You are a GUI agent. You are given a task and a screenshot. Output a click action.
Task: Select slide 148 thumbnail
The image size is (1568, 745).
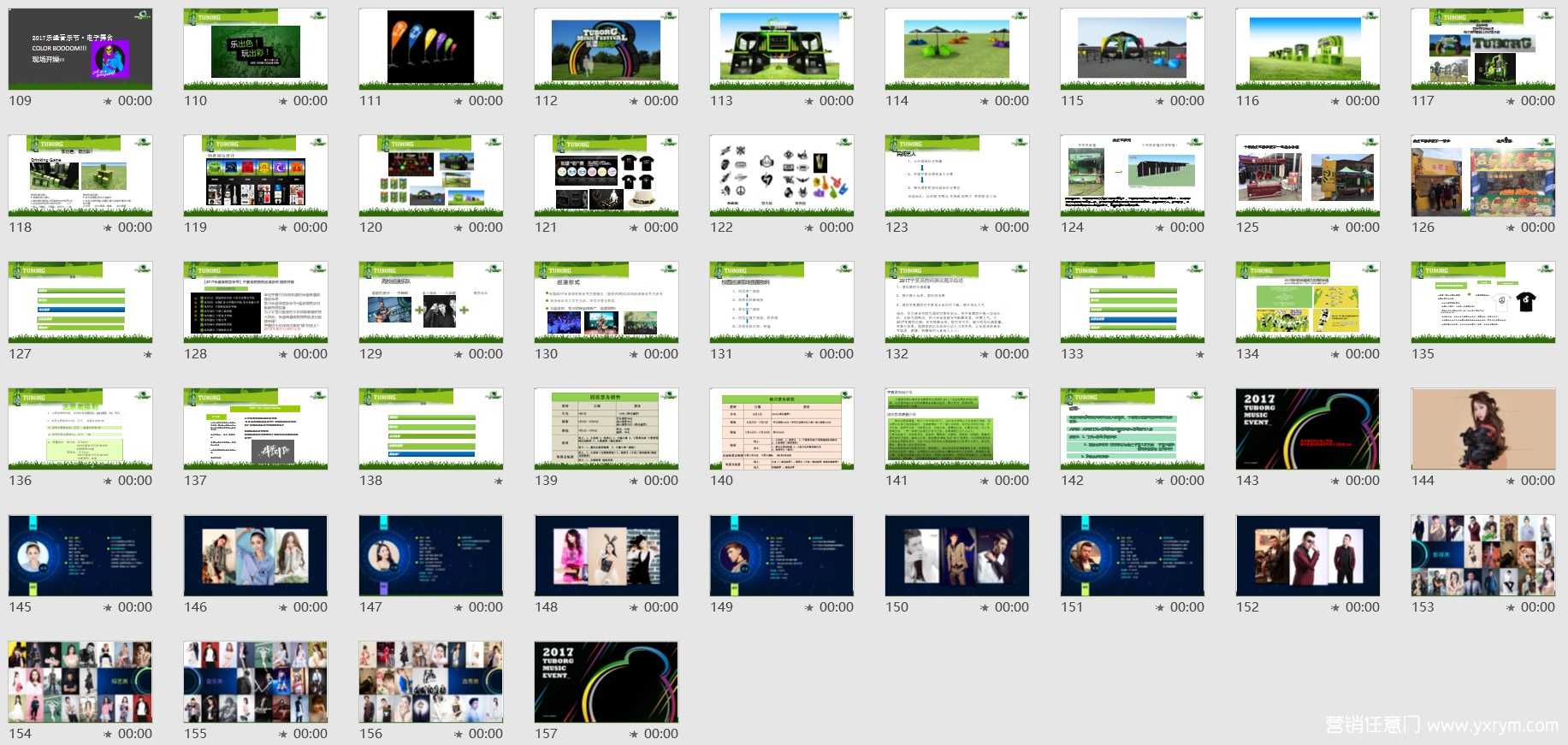point(606,555)
